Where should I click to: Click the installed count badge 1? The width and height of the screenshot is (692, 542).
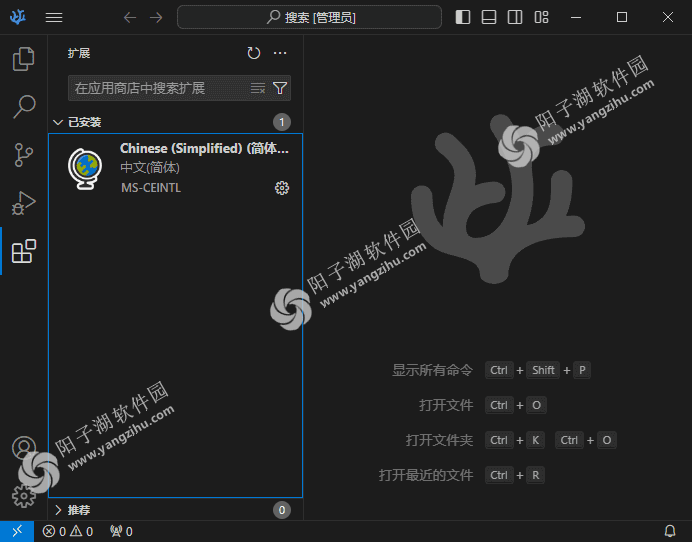282,122
